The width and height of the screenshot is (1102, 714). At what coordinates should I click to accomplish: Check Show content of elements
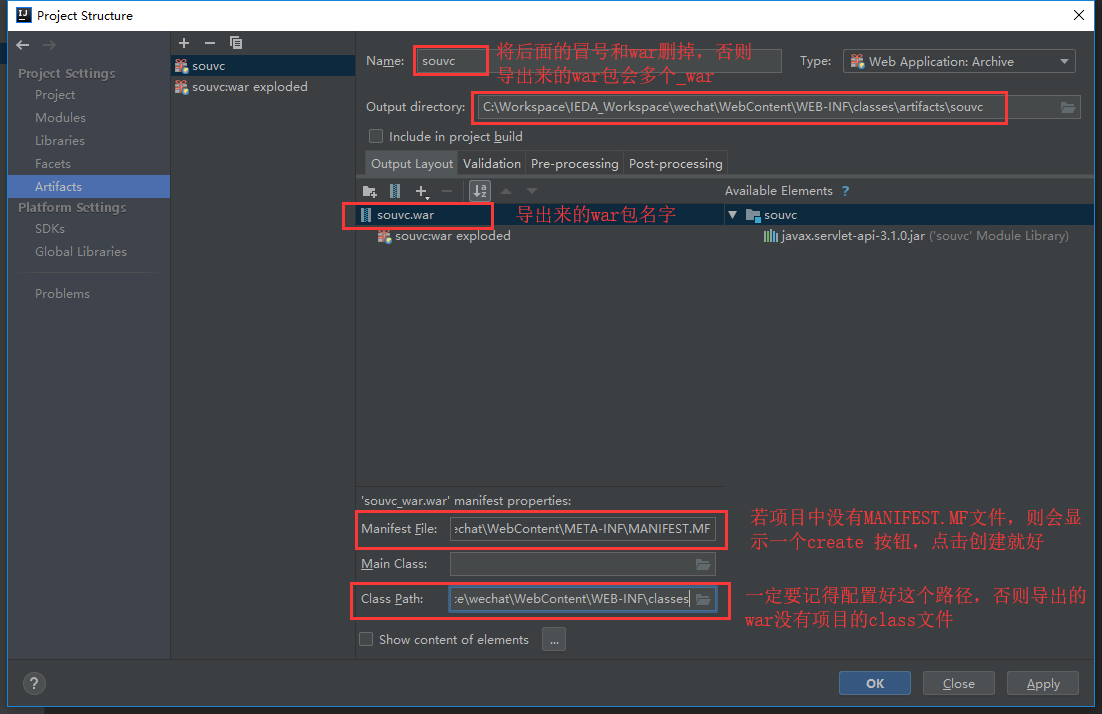[x=366, y=639]
